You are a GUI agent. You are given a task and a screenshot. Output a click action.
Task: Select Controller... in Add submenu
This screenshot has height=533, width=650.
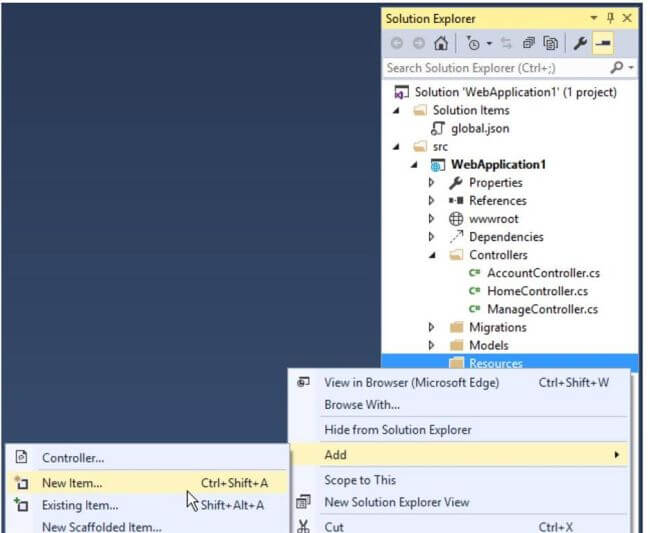(147, 458)
